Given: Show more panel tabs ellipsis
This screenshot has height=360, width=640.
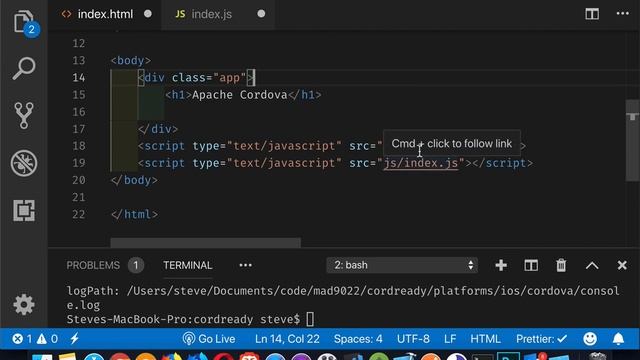Looking at the screenshot, I should [x=245, y=265].
